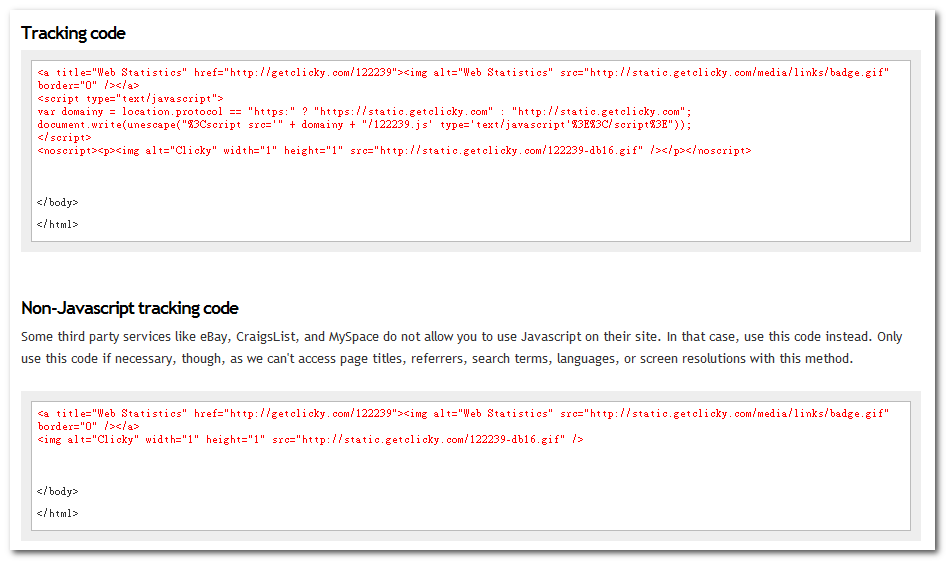This screenshot has height=561, width=946.
Task: Click </html> in the second code box
Action: 57,513
